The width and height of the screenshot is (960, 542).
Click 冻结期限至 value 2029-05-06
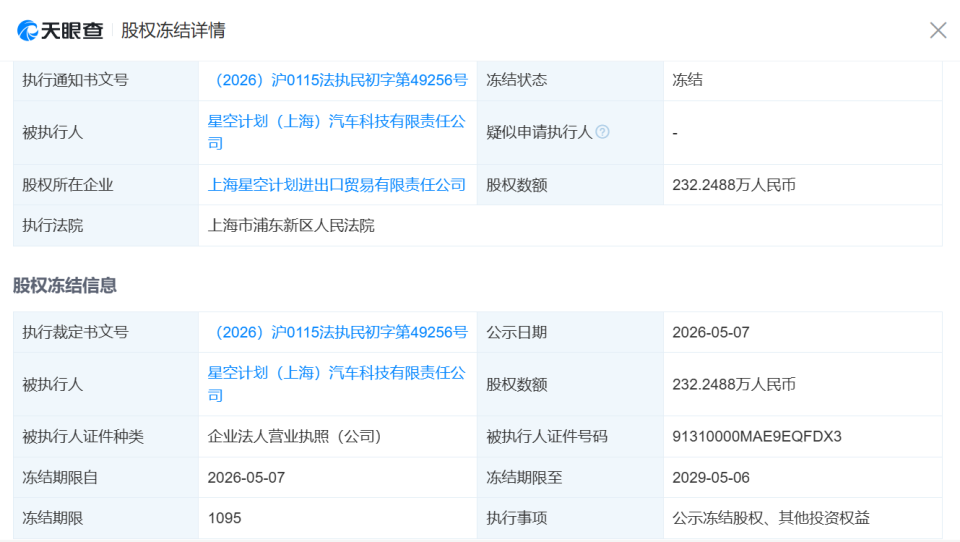tap(711, 478)
